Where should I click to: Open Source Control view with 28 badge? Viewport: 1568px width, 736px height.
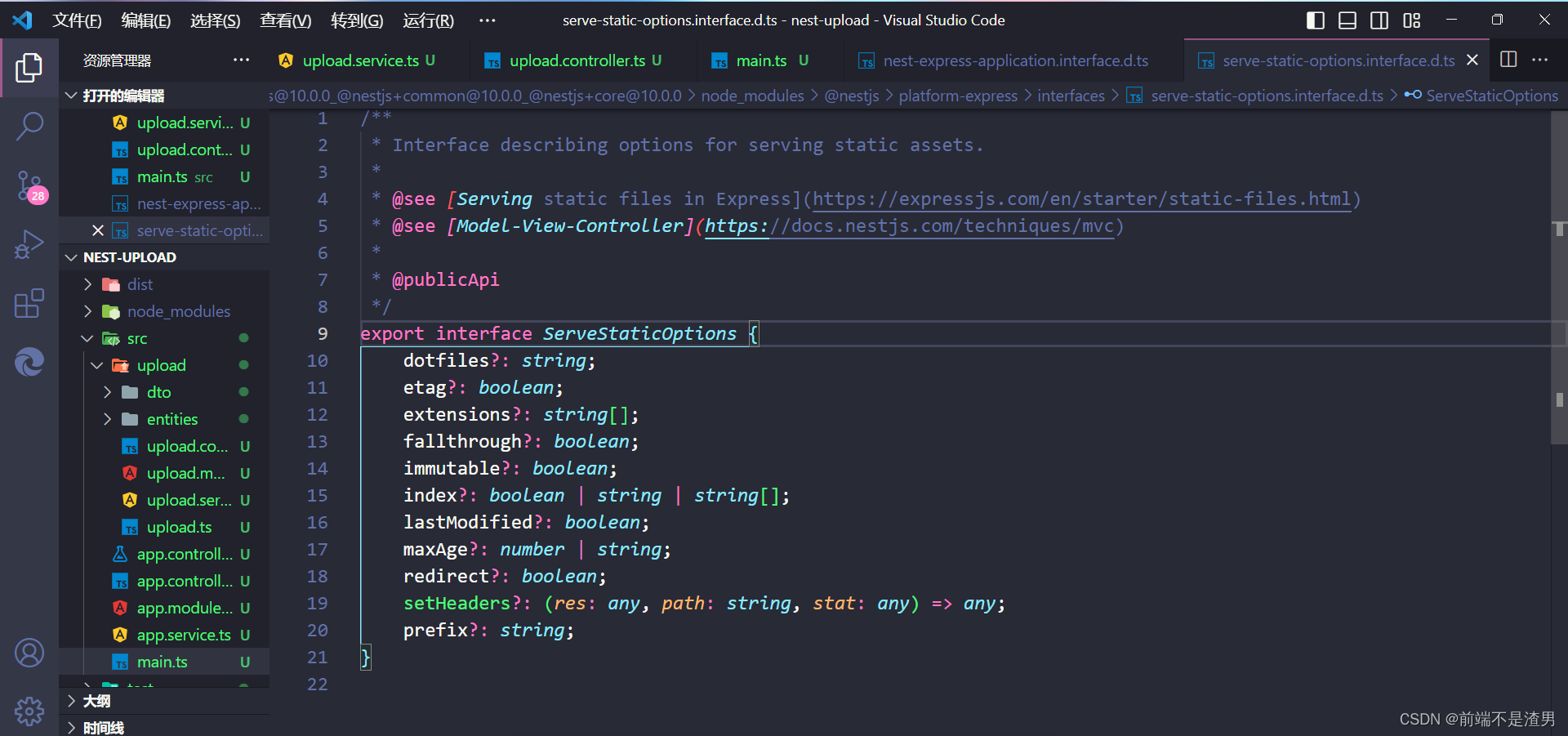[x=29, y=186]
